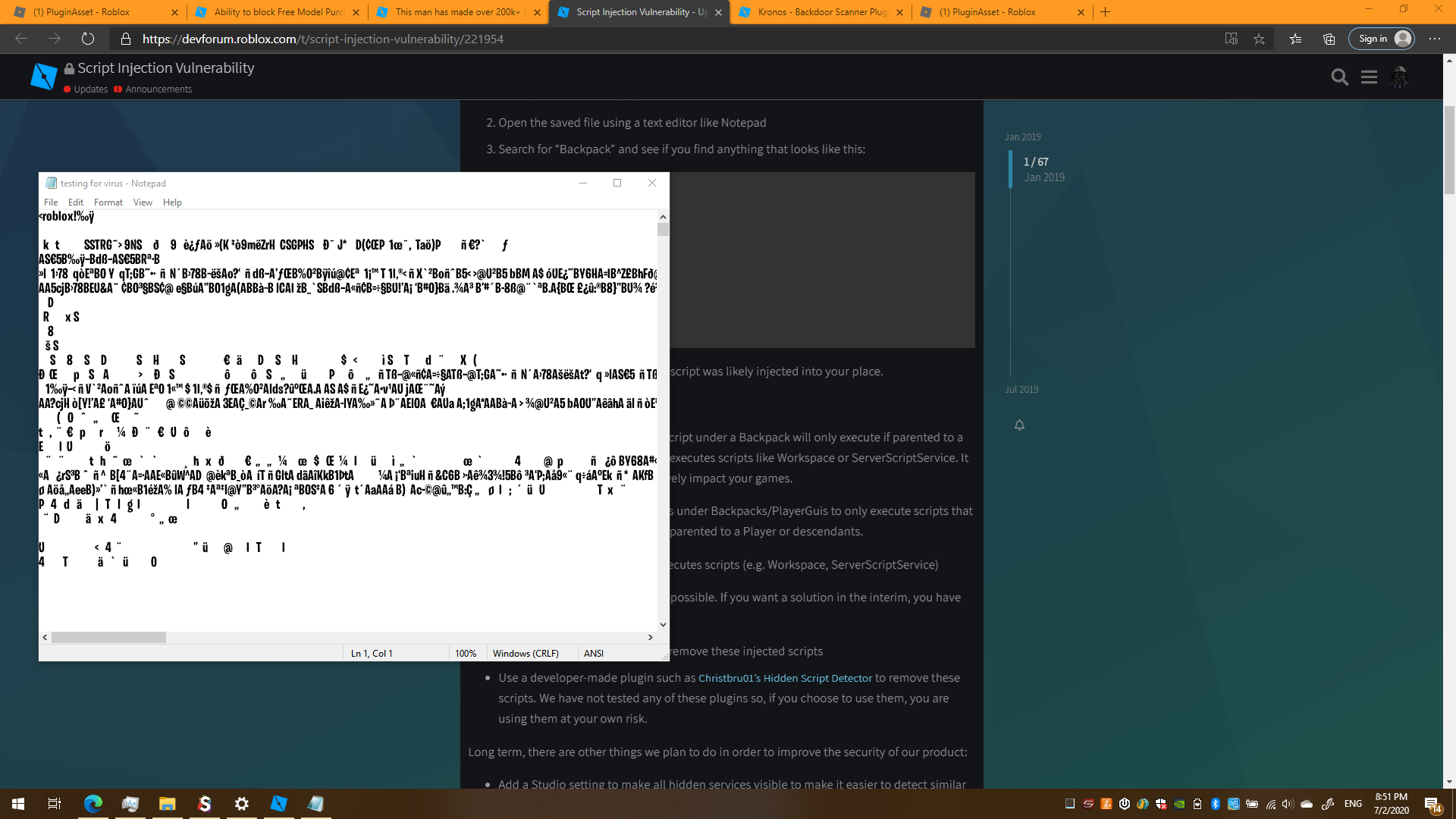Click the volume speaker tray icon
Viewport: 1456px width, 819px height.
[1288, 804]
